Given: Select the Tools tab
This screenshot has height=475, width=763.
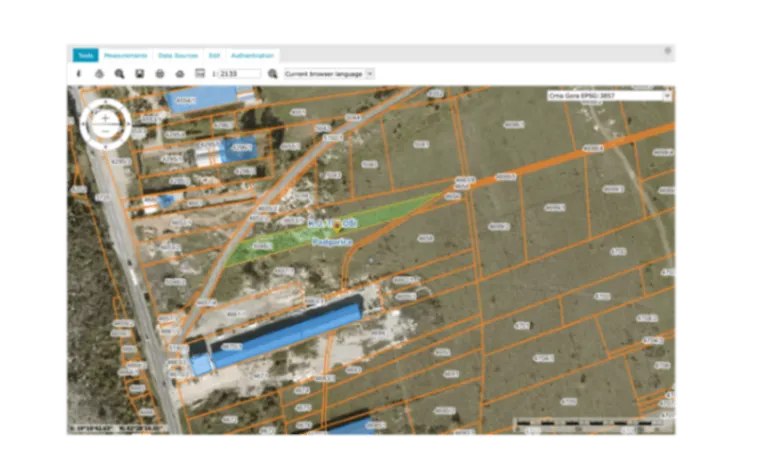Looking at the screenshot, I should click(85, 56).
